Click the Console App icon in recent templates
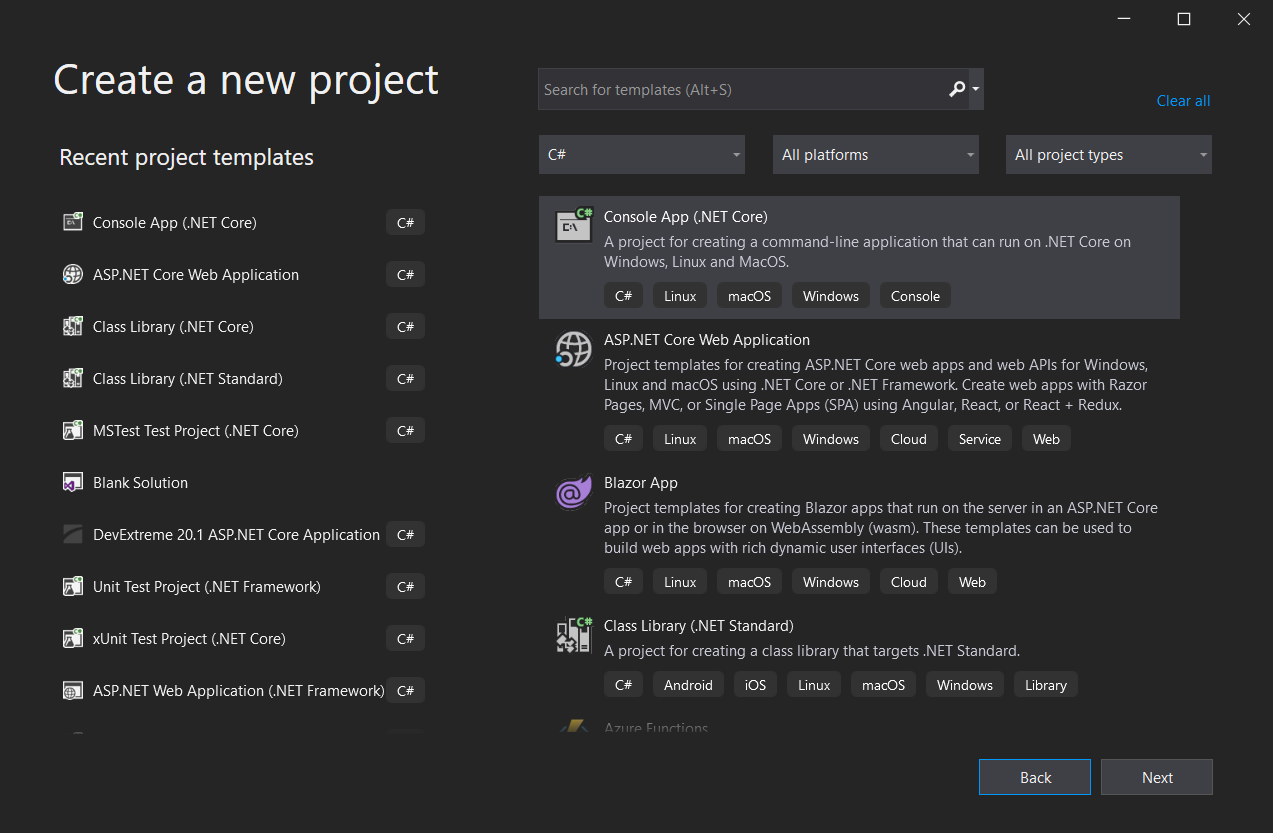The width and height of the screenshot is (1273, 833). (72, 222)
